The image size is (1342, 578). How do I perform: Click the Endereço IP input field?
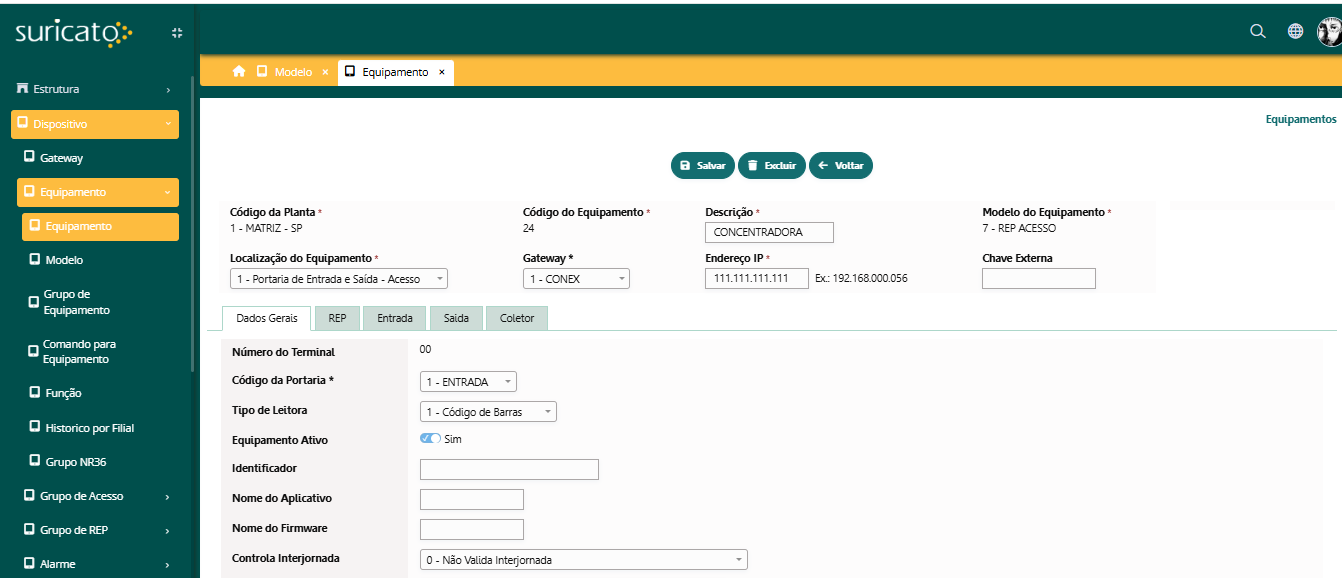point(757,278)
